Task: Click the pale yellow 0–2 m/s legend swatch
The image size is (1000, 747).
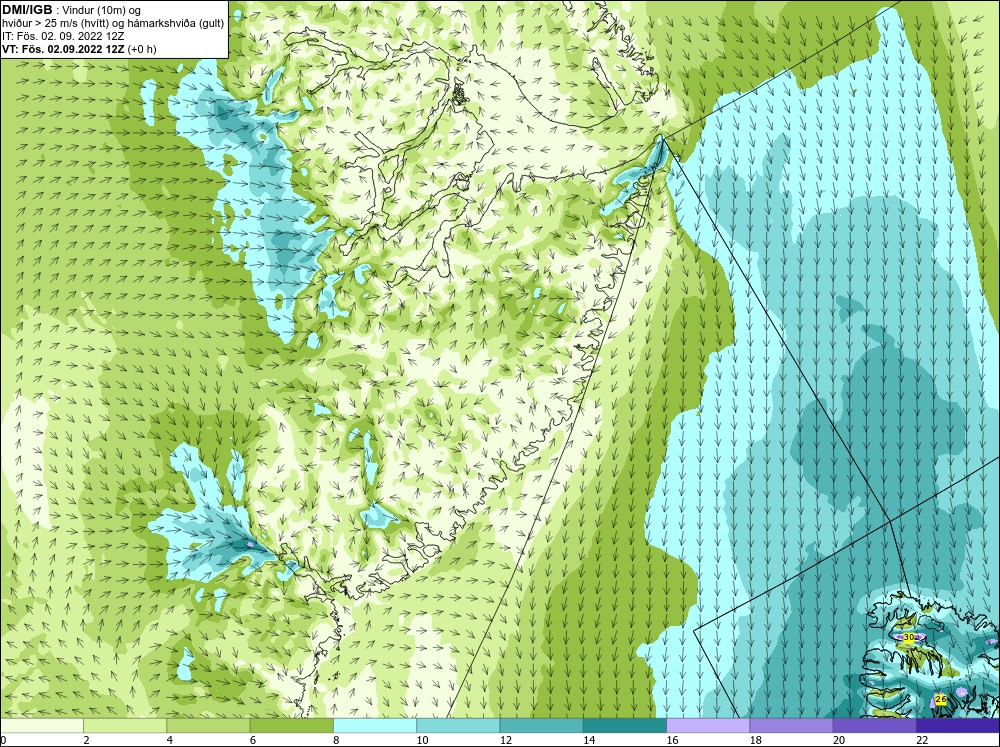Action: 42,725
